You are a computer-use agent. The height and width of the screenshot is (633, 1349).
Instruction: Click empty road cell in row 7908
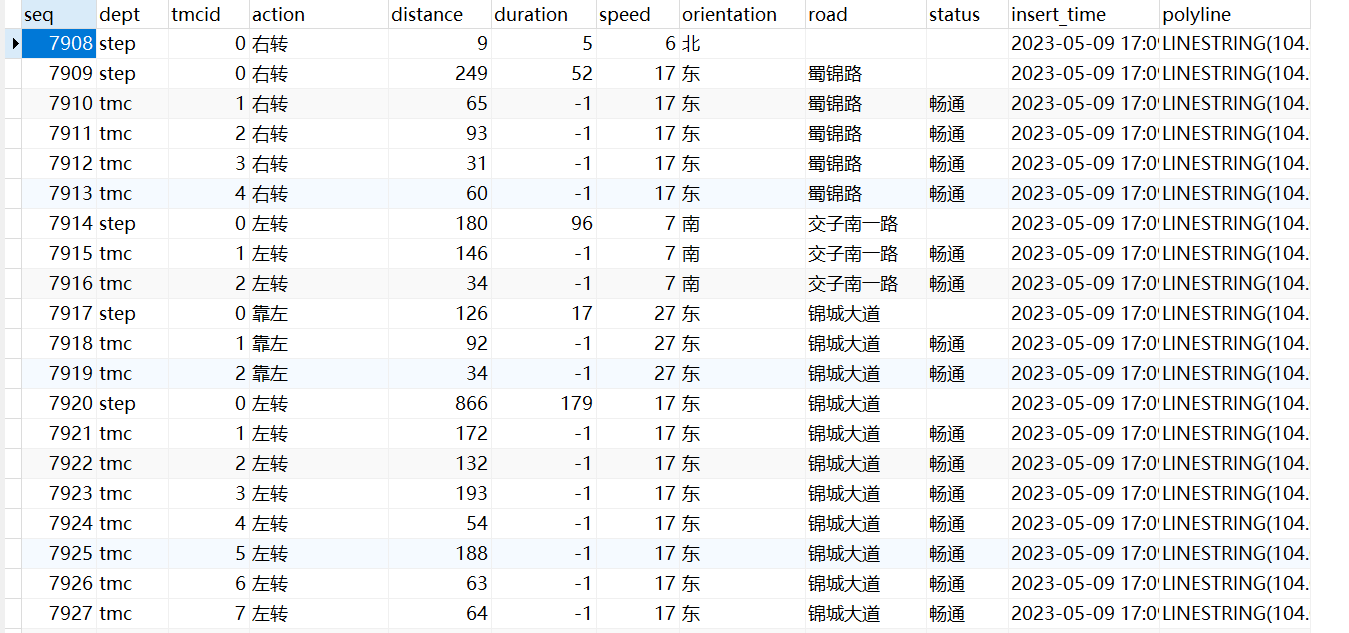pos(866,44)
